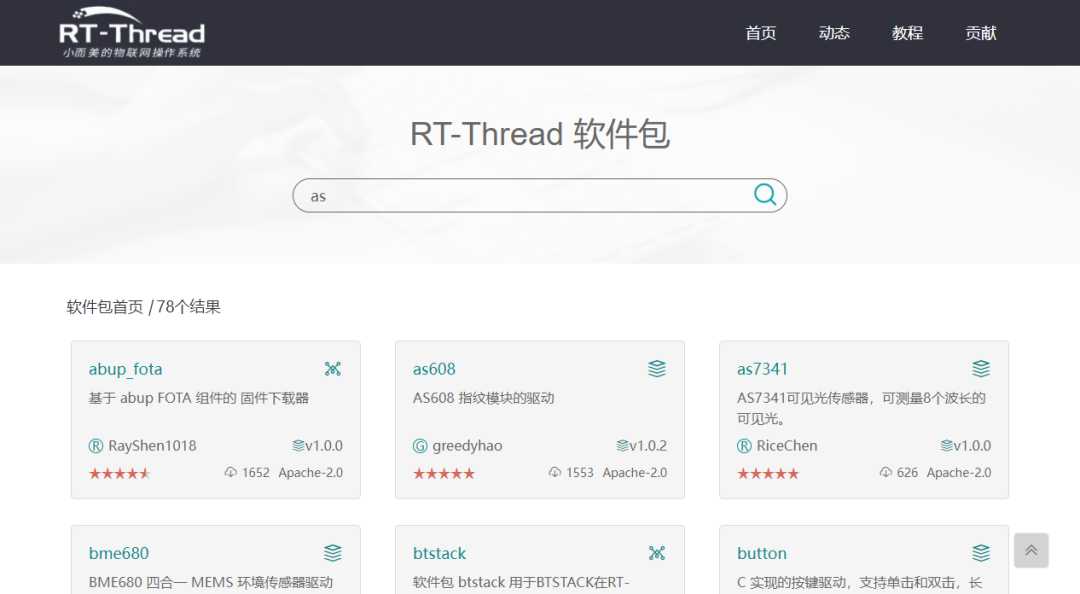Click the layers icon on the button card
This screenshot has height=594, width=1080.
coord(981,552)
